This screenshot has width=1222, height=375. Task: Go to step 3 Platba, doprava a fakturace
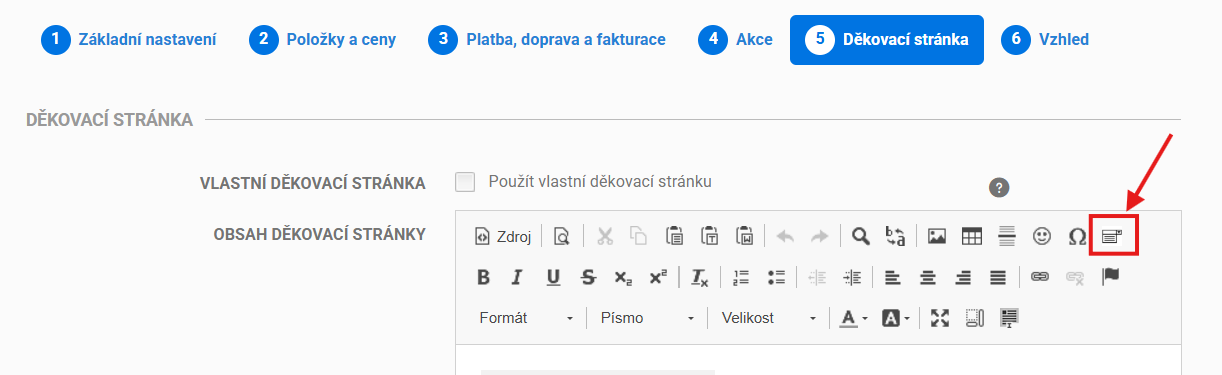546,40
